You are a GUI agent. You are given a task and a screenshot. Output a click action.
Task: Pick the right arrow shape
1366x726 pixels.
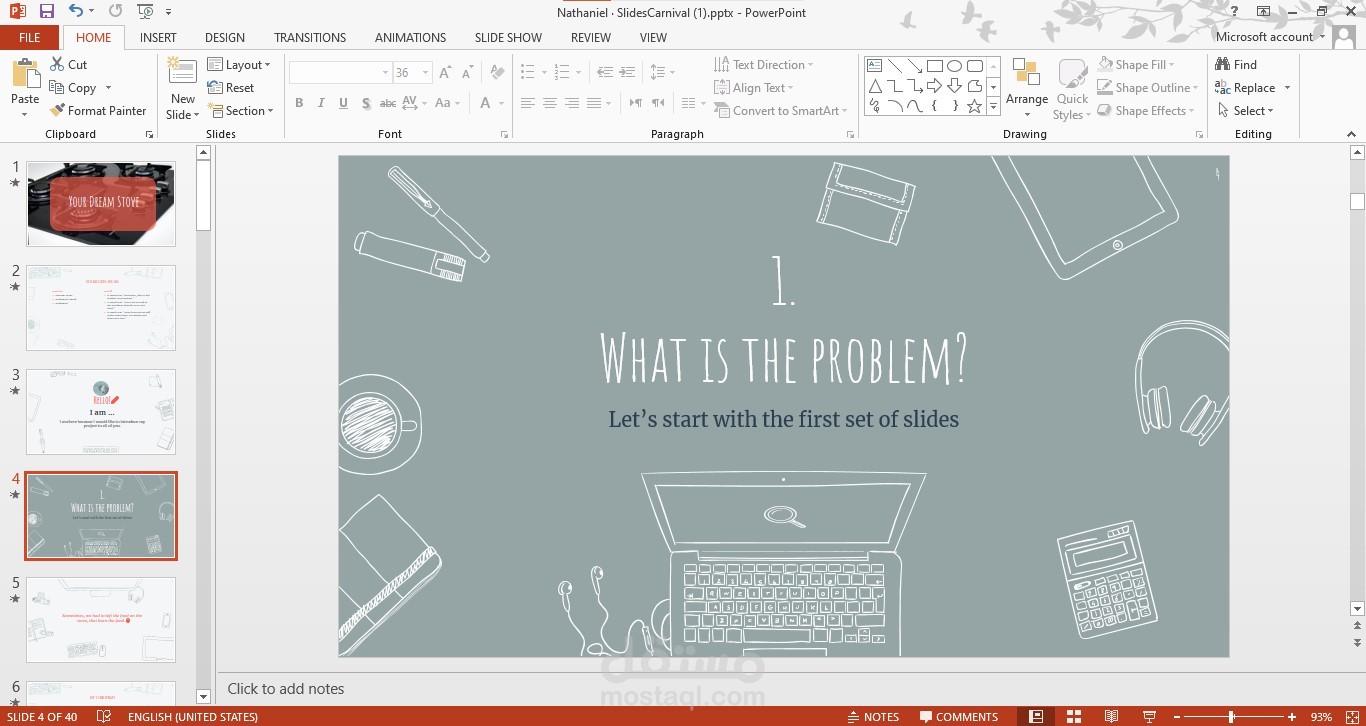tap(935, 86)
